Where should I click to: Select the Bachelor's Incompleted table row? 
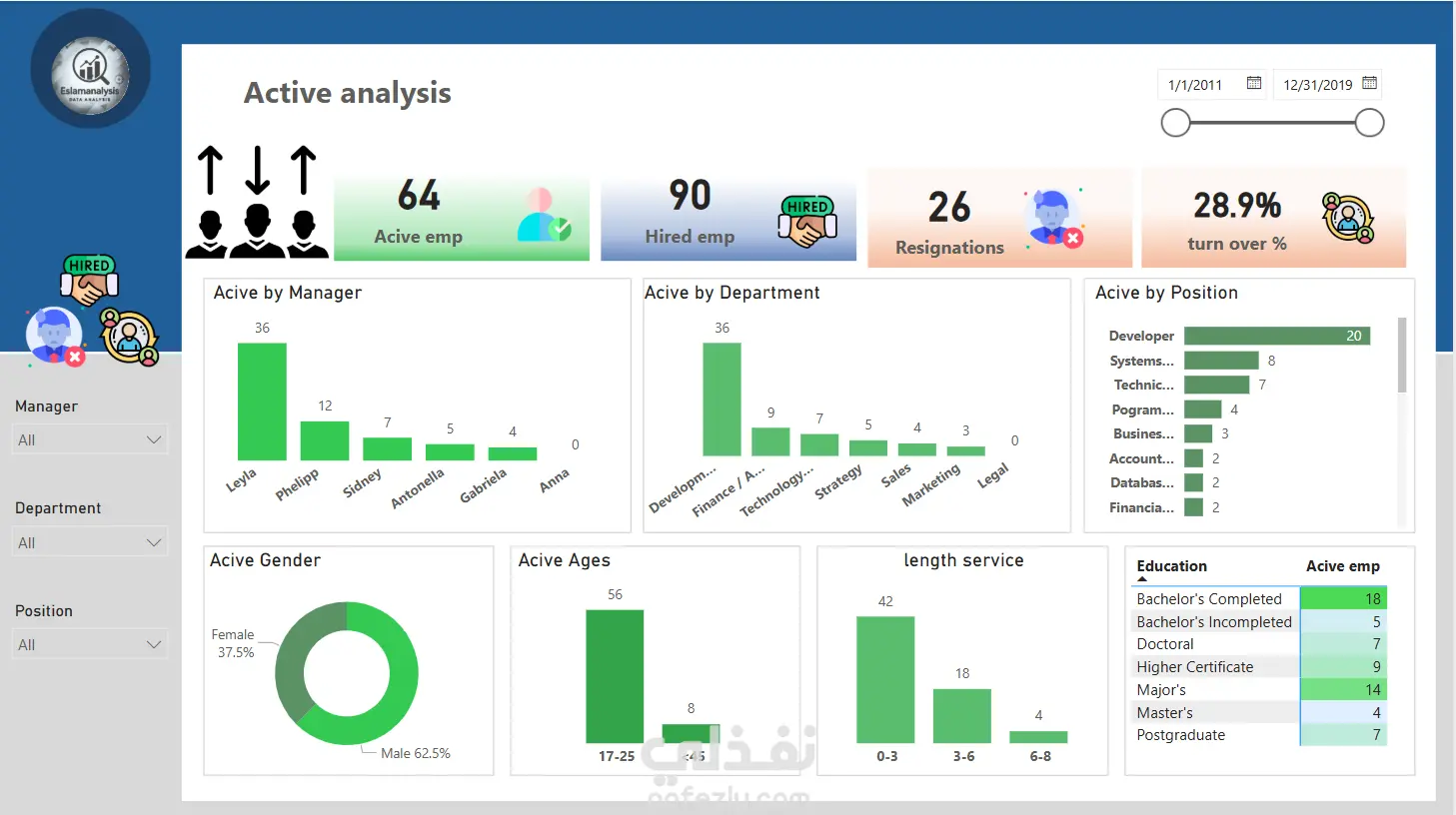[1260, 621]
